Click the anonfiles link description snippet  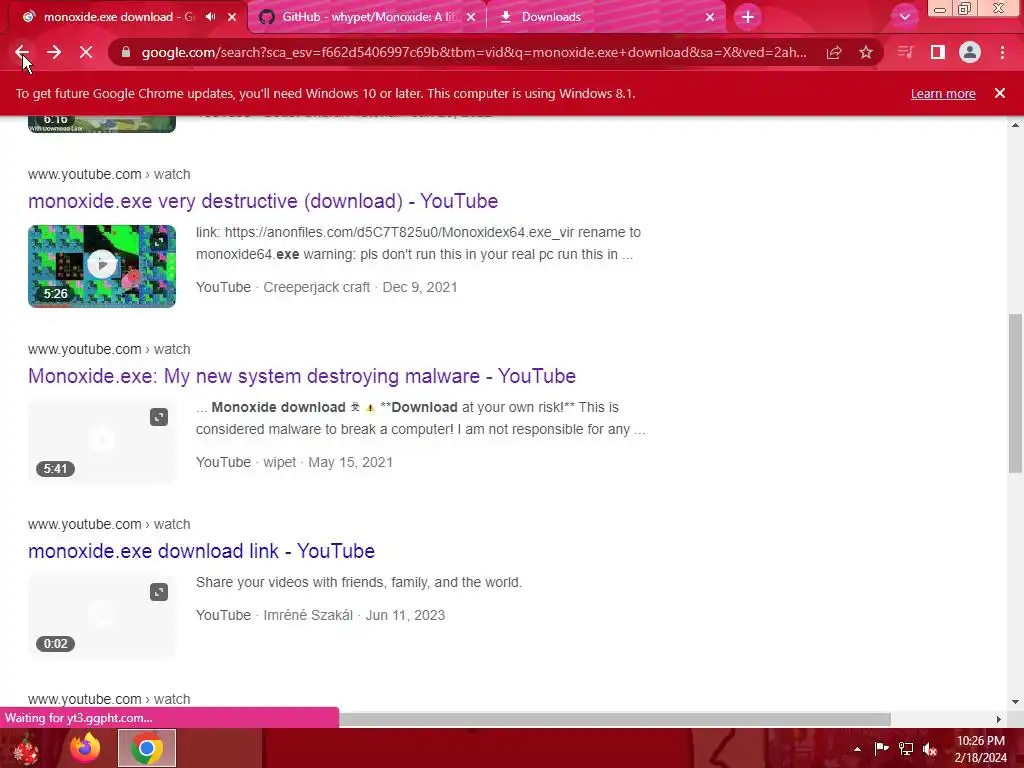click(418, 244)
